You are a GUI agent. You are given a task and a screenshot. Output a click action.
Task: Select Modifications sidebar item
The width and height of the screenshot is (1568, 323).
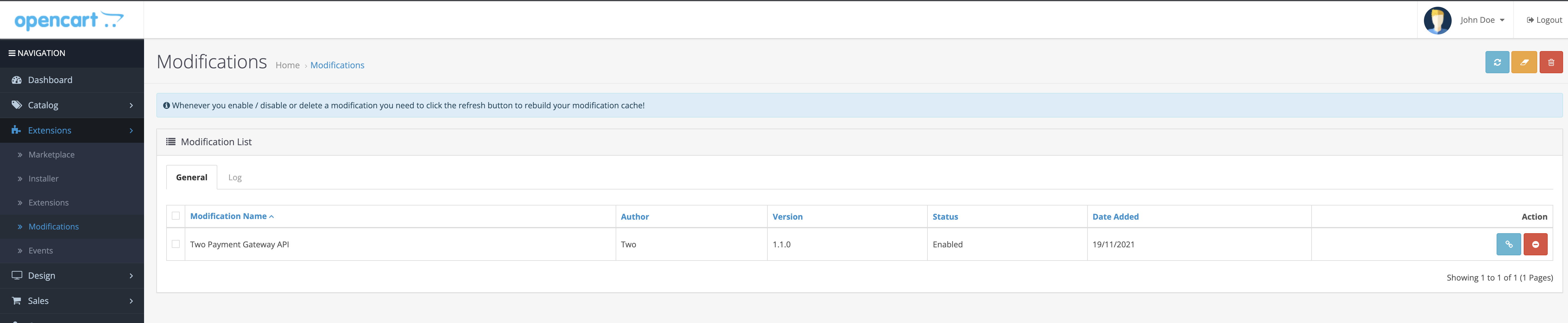tap(54, 226)
